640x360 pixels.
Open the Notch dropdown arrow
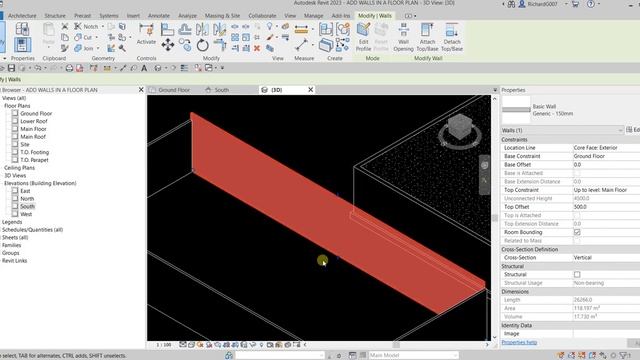click(102, 26)
